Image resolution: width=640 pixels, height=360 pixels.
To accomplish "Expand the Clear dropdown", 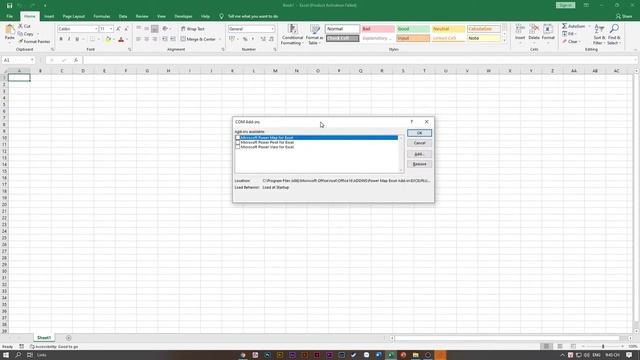I will click(x=580, y=42).
